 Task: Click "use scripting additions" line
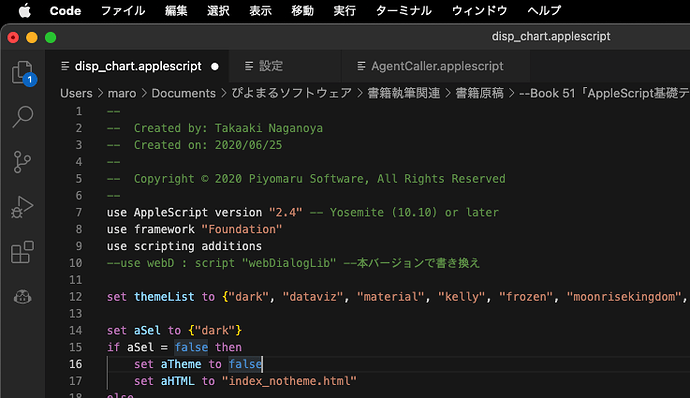coord(184,246)
